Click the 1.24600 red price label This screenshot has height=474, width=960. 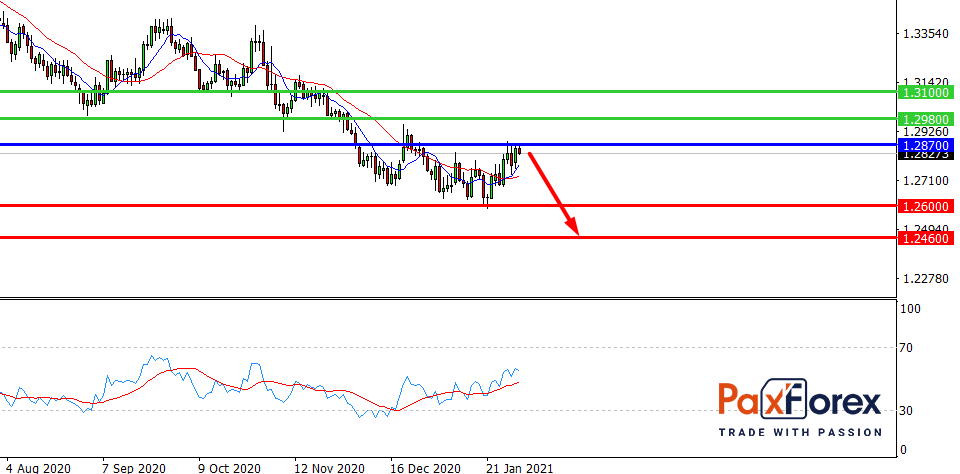point(926,238)
